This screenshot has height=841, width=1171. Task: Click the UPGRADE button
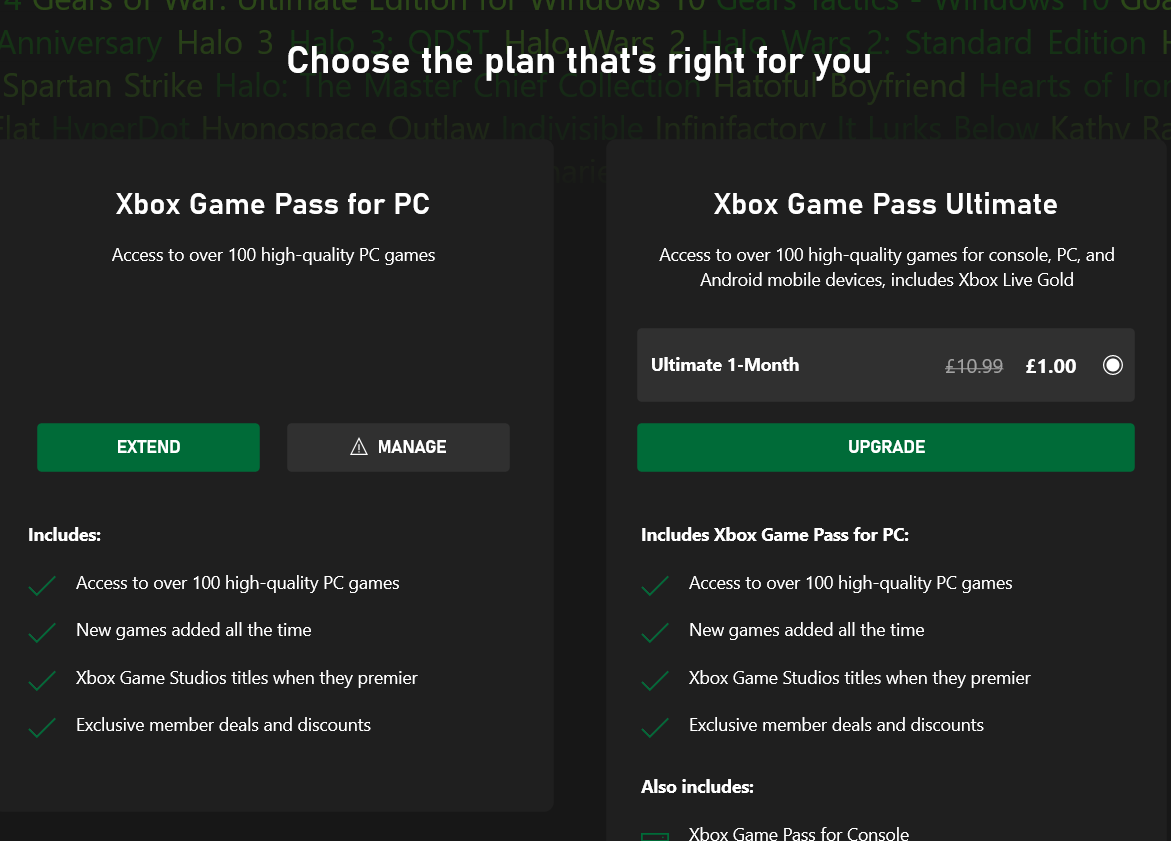886,447
